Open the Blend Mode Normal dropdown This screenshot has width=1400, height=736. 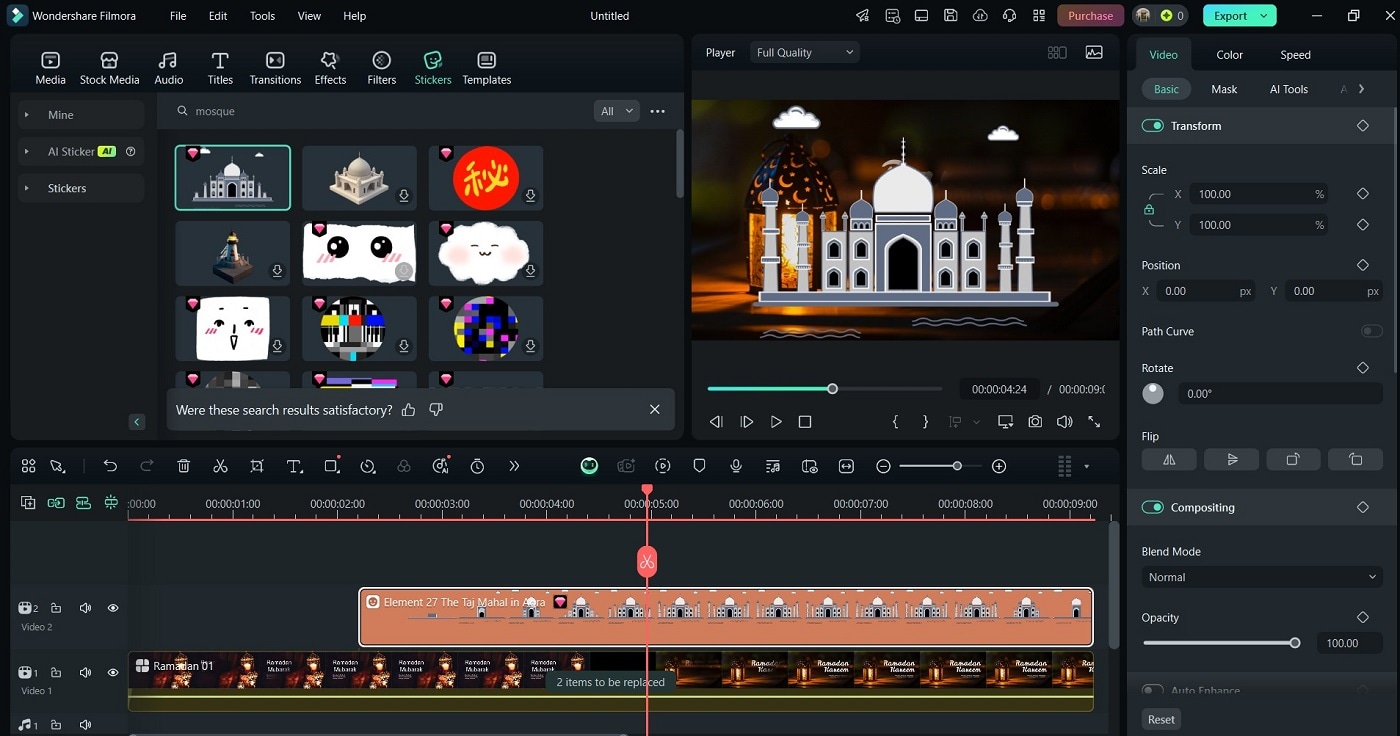coord(1262,577)
